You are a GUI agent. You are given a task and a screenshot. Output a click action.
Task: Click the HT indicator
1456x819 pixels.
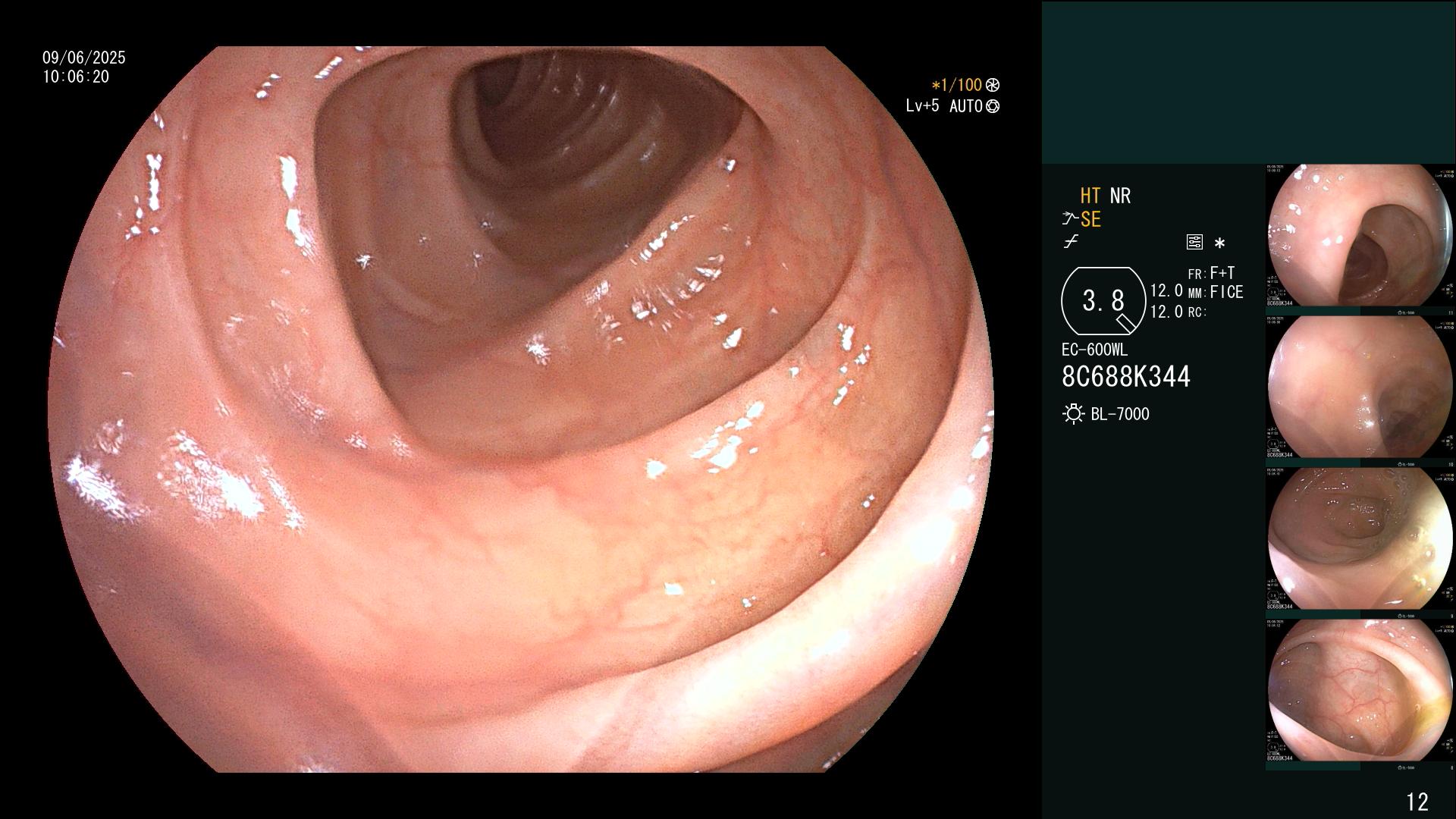(x=1090, y=196)
